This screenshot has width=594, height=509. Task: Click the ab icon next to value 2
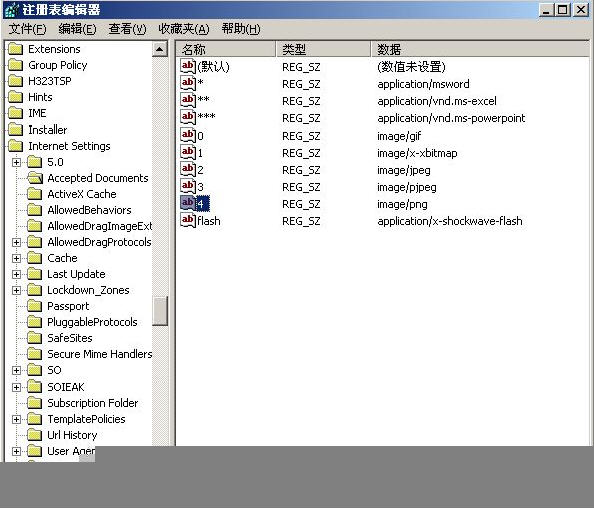pos(188,169)
